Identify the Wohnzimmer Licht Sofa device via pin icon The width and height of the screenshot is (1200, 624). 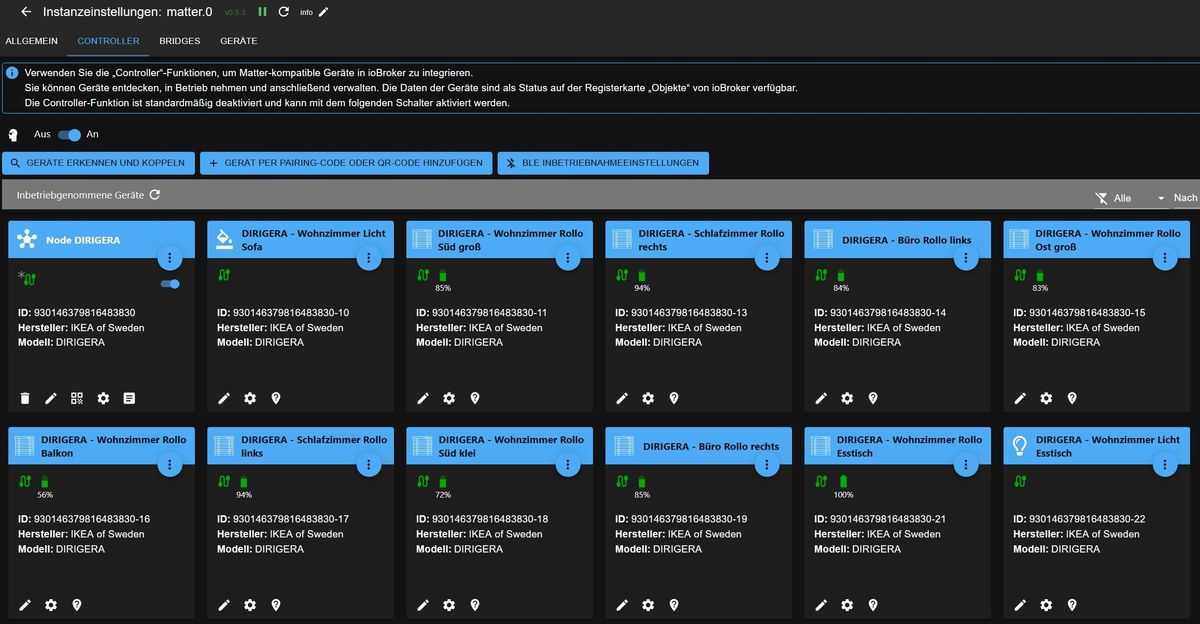tap(276, 398)
